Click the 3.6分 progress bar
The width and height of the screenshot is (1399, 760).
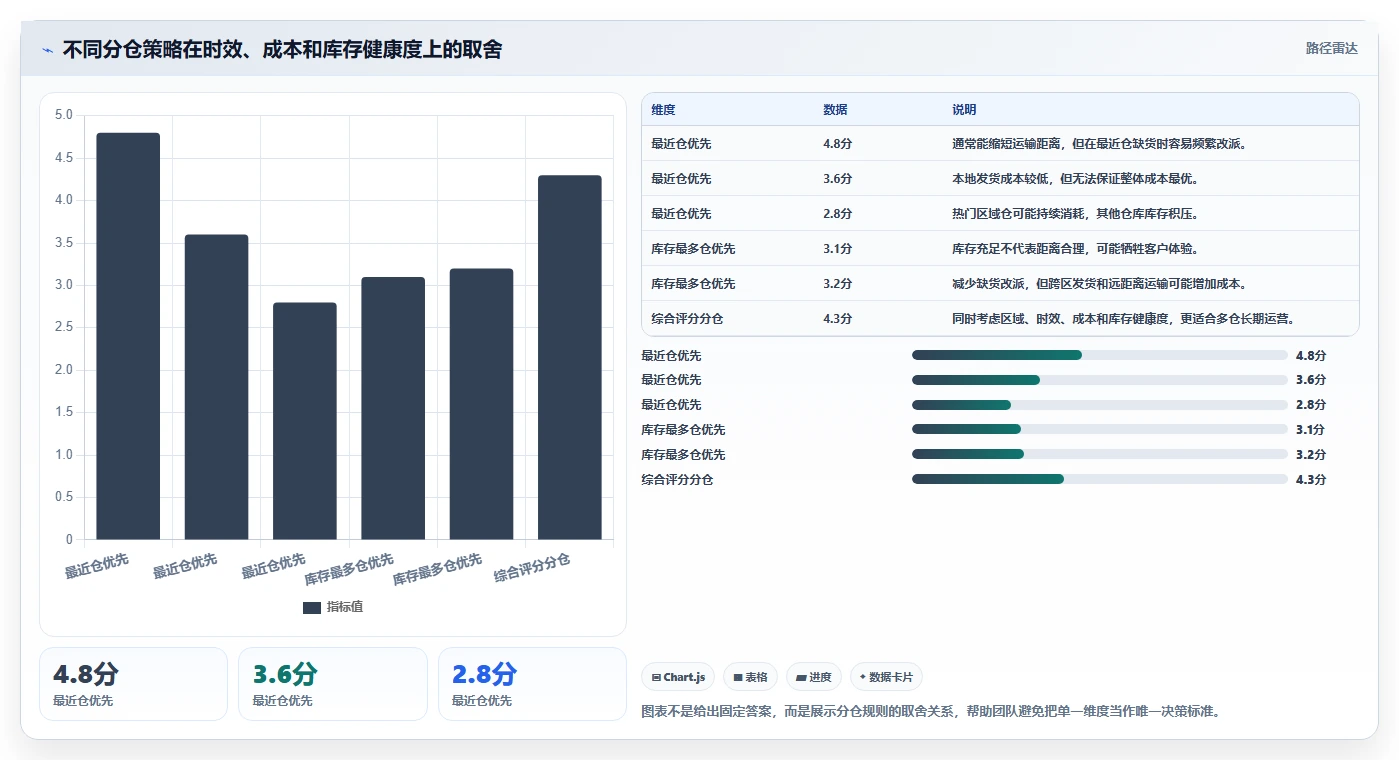(1100, 380)
